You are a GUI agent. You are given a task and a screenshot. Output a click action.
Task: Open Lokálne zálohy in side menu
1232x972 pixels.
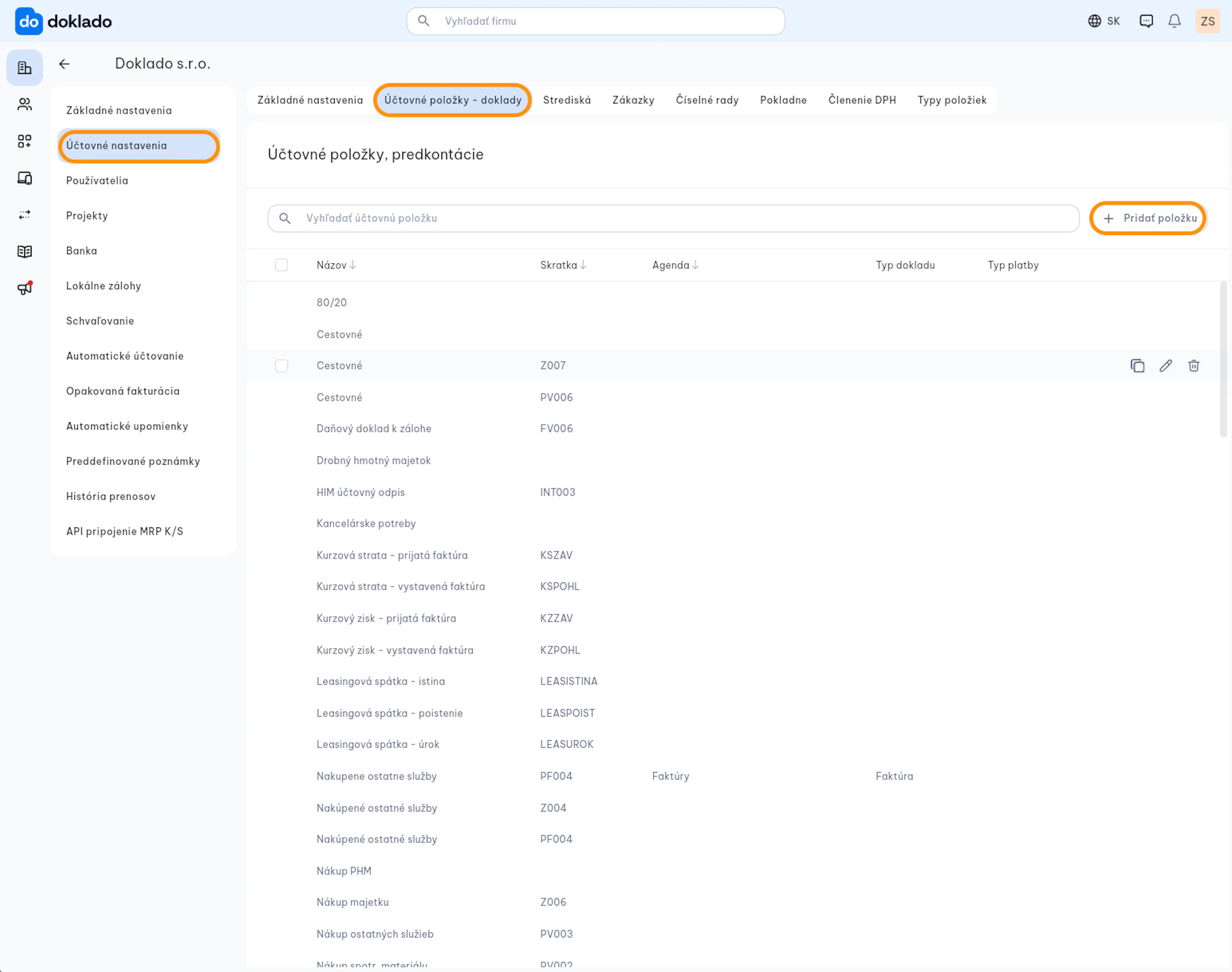(x=139, y=286)
